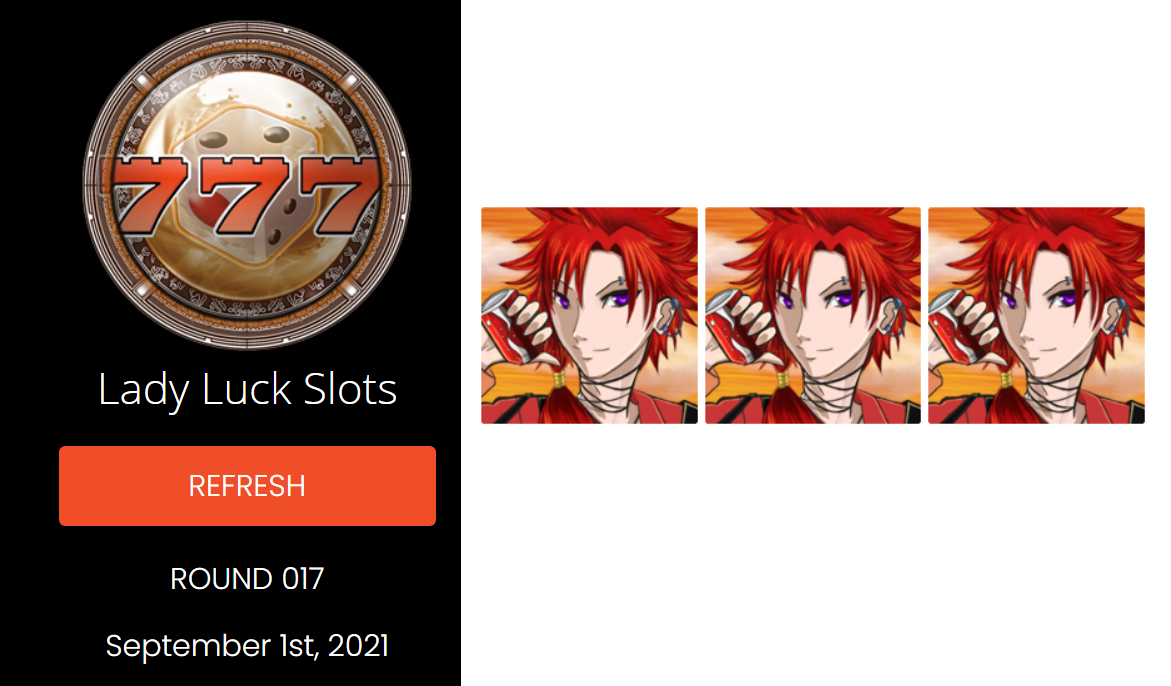The image size is (1171, 686).
Task: Click the Lady Luck Slots title
Action: (x=247, y=390)
